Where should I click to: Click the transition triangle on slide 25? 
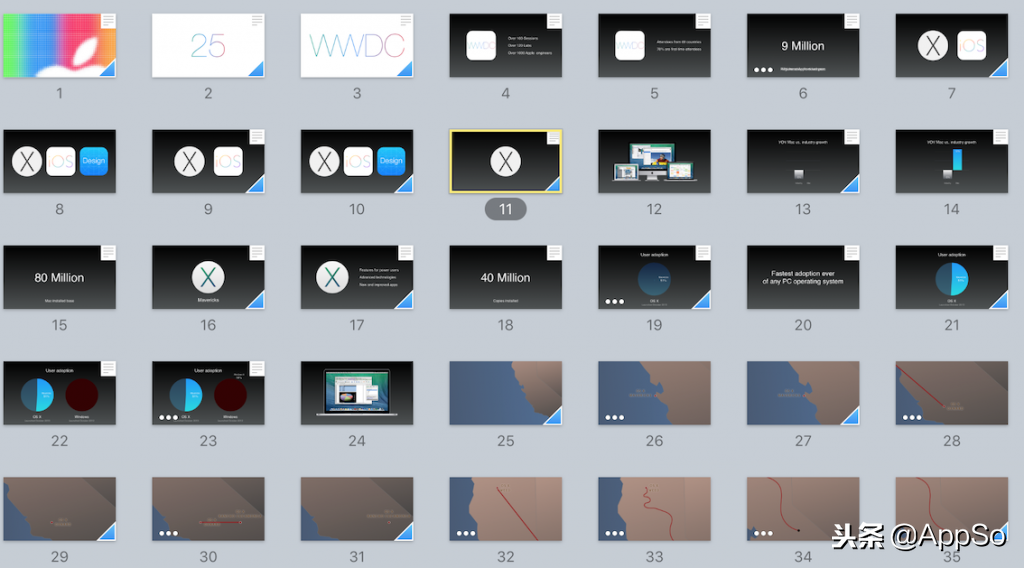point(555,417)
